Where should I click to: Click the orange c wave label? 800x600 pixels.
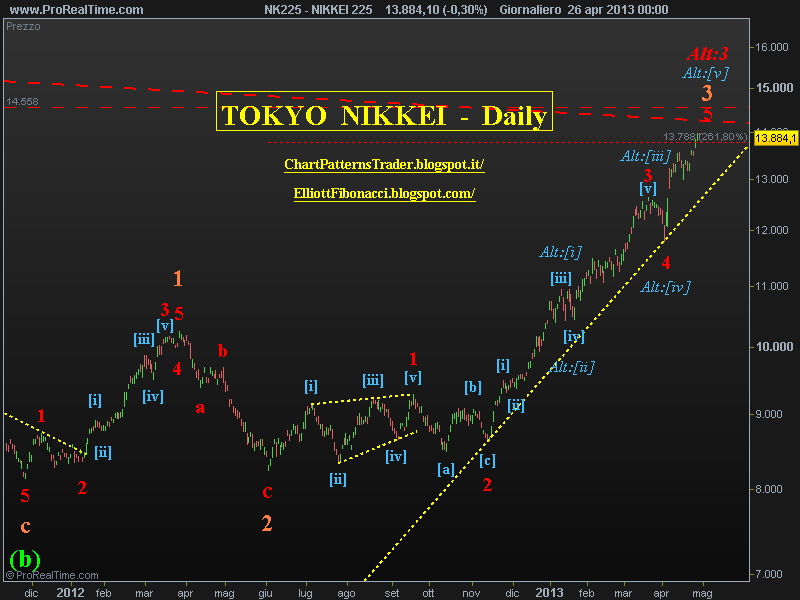[x=25, y=526]
